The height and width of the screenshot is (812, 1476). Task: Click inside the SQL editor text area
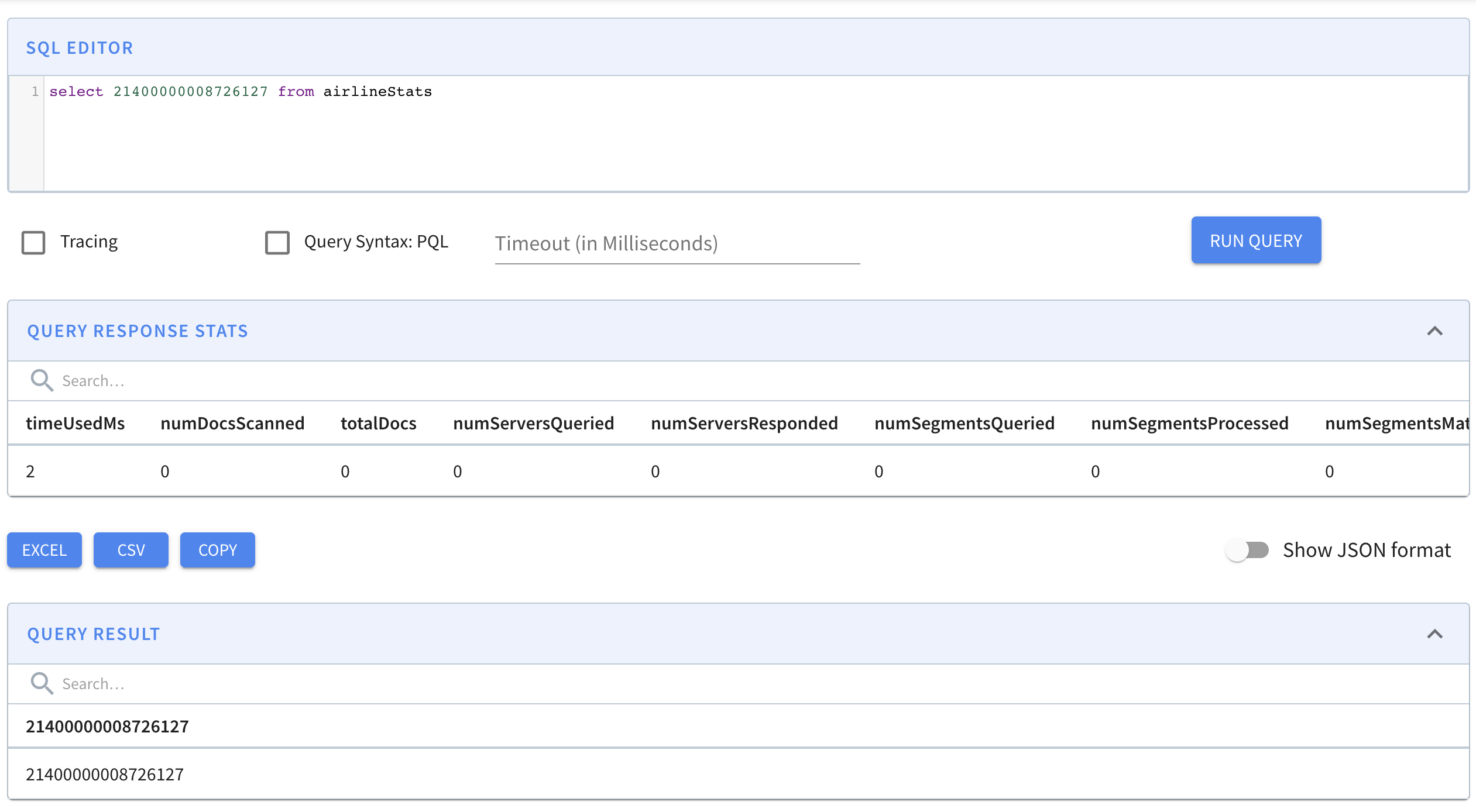click(x=755, y=135)
